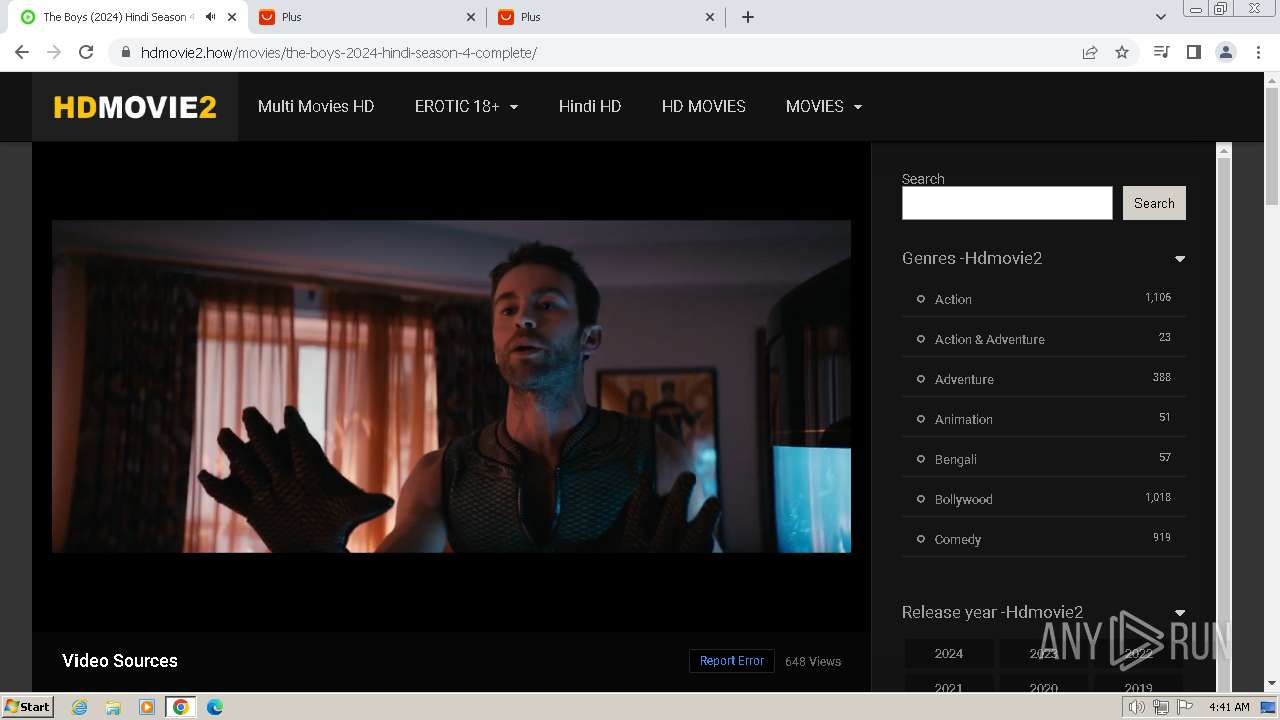Select the Chrome taskbar icon
1280x720 pixels.
pyautogui.click(x=181, y=707)
